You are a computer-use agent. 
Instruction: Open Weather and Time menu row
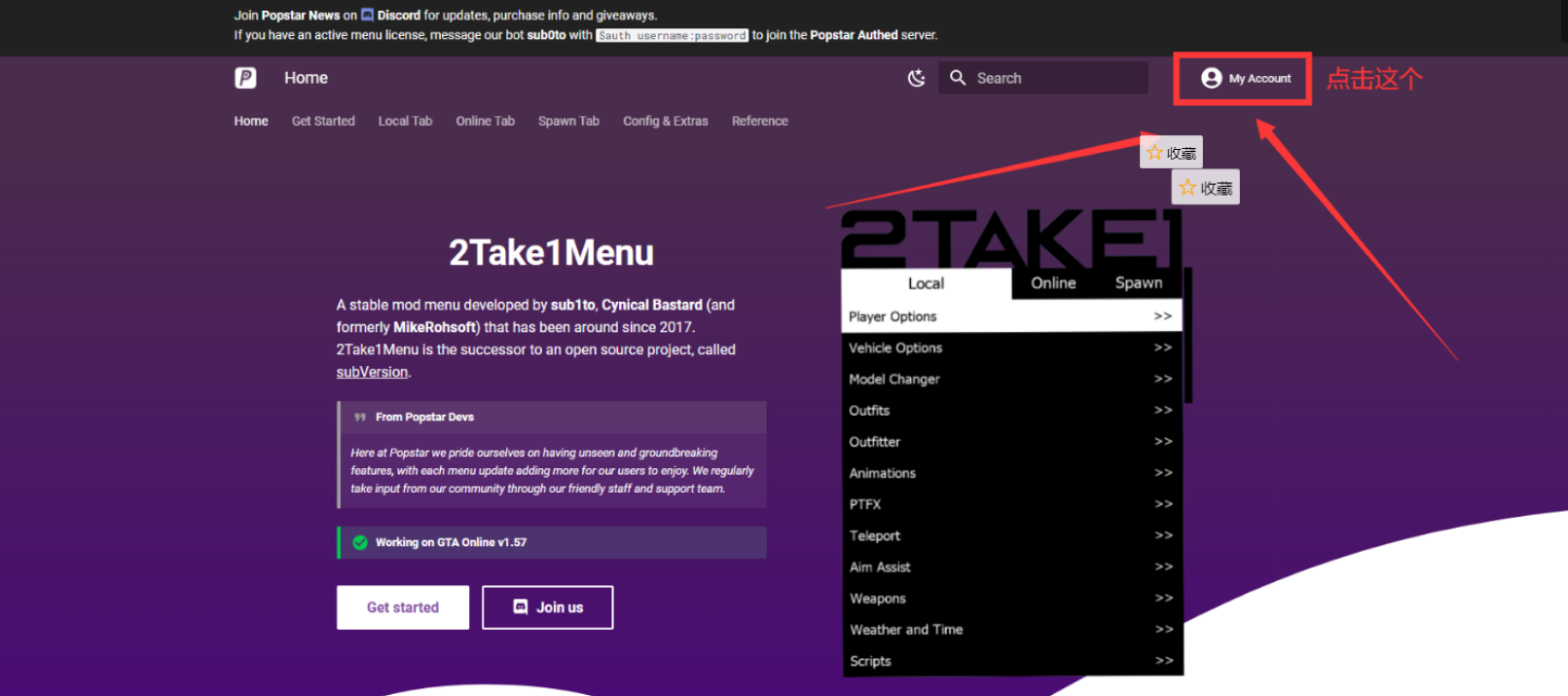pyautogui.click(x=1012, y=629)
